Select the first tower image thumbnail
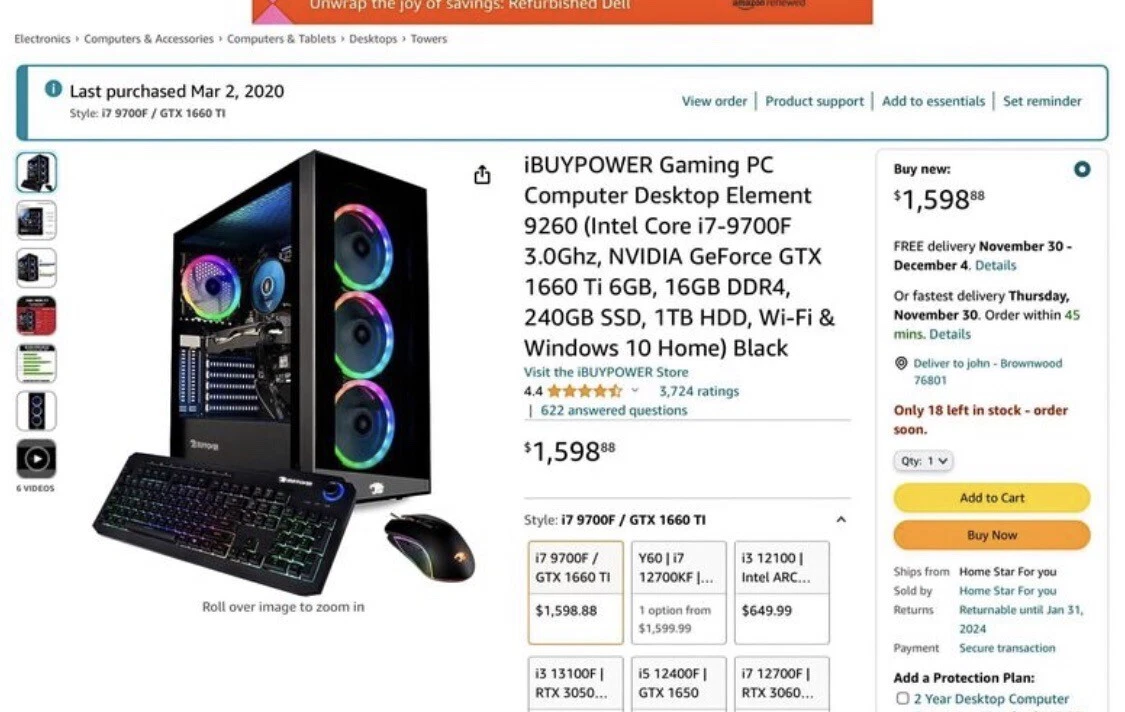 coord(36,172)
